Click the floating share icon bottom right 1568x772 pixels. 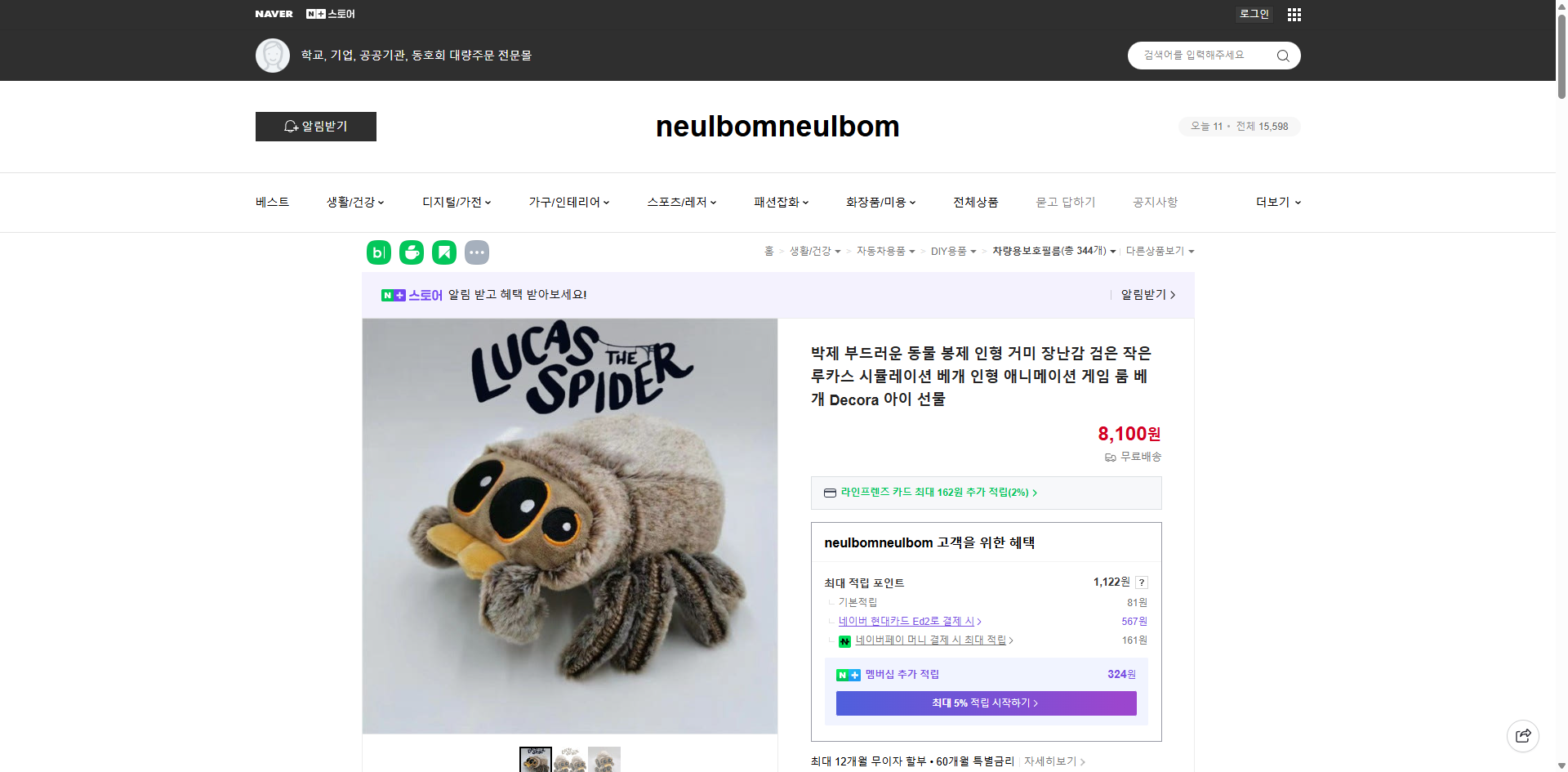coord(1523,735)
